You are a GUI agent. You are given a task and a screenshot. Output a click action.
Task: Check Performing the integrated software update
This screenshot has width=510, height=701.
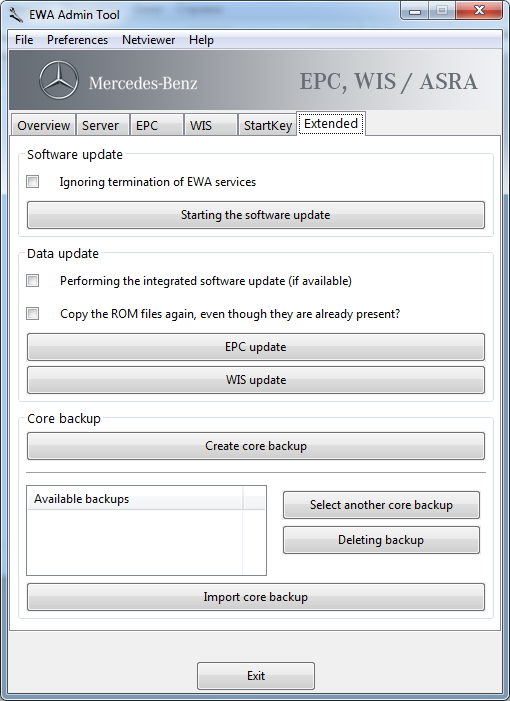tap(33, 281)
